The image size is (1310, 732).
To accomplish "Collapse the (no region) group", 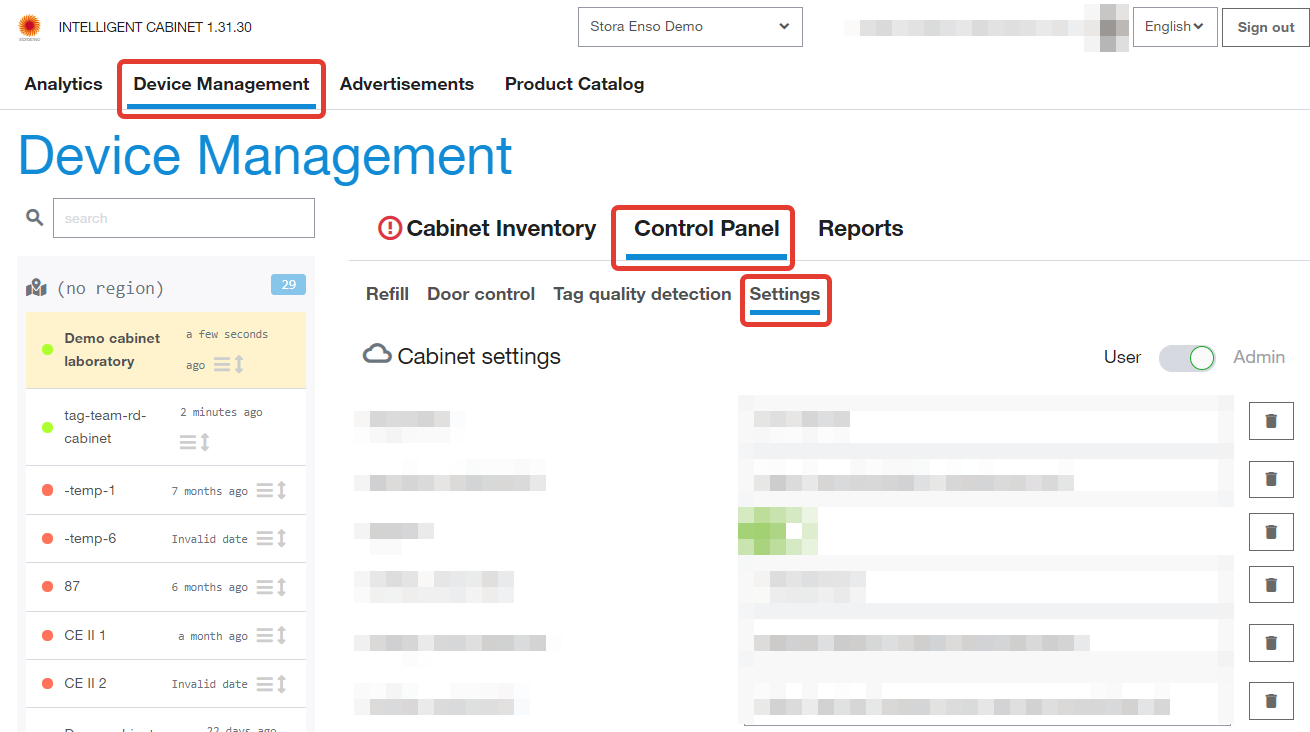I will pos(110,288).
